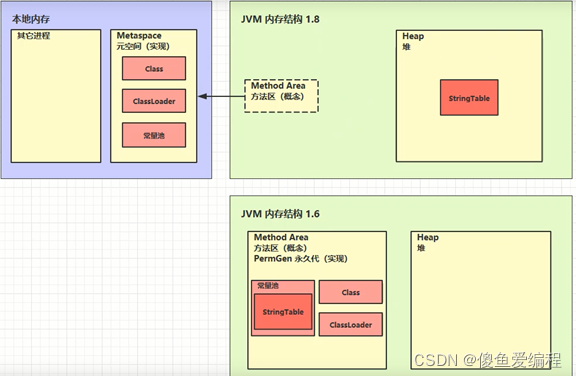Click the PermGen 永久代（实现） text
Screen dimensions: 577x378
301,259
